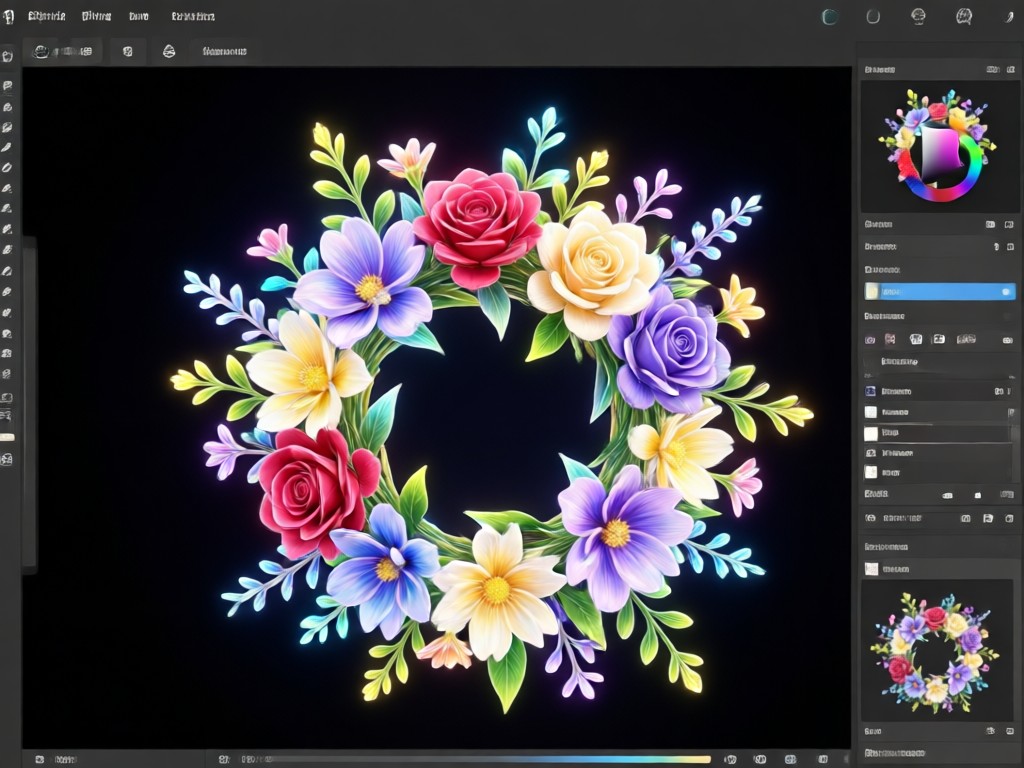Click the hollow ring icon in the top-right header
Screen dimensions: 1024x768
pyautogui.click(x=873, y=17)
